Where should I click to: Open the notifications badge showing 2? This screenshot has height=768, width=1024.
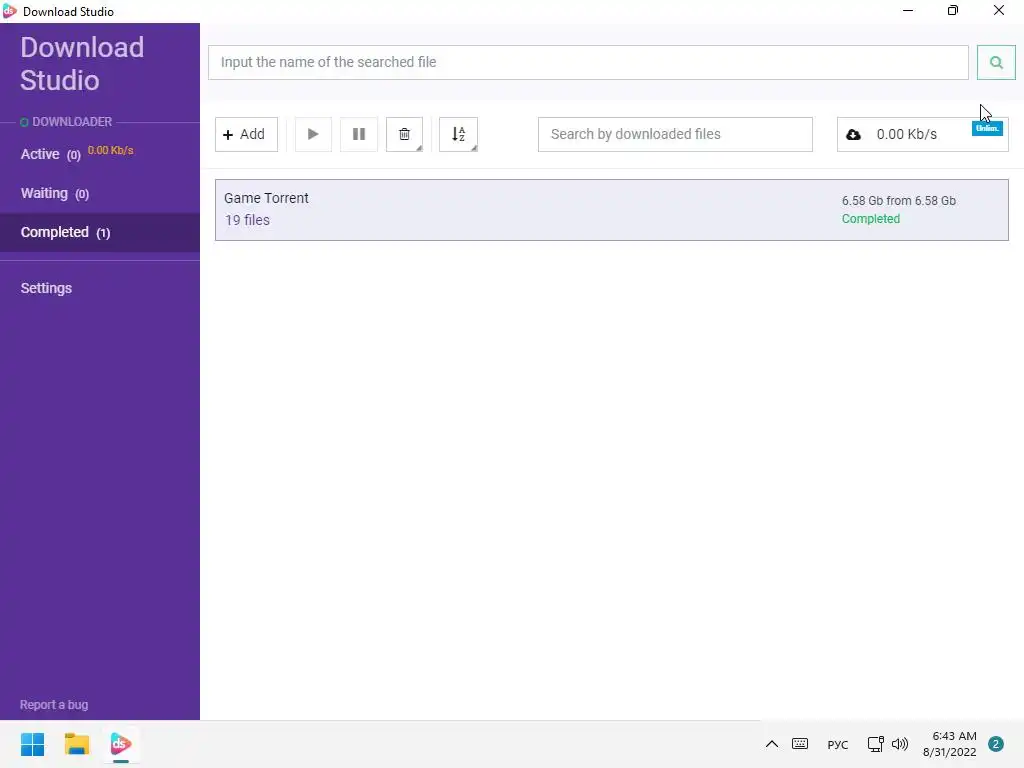995,744
